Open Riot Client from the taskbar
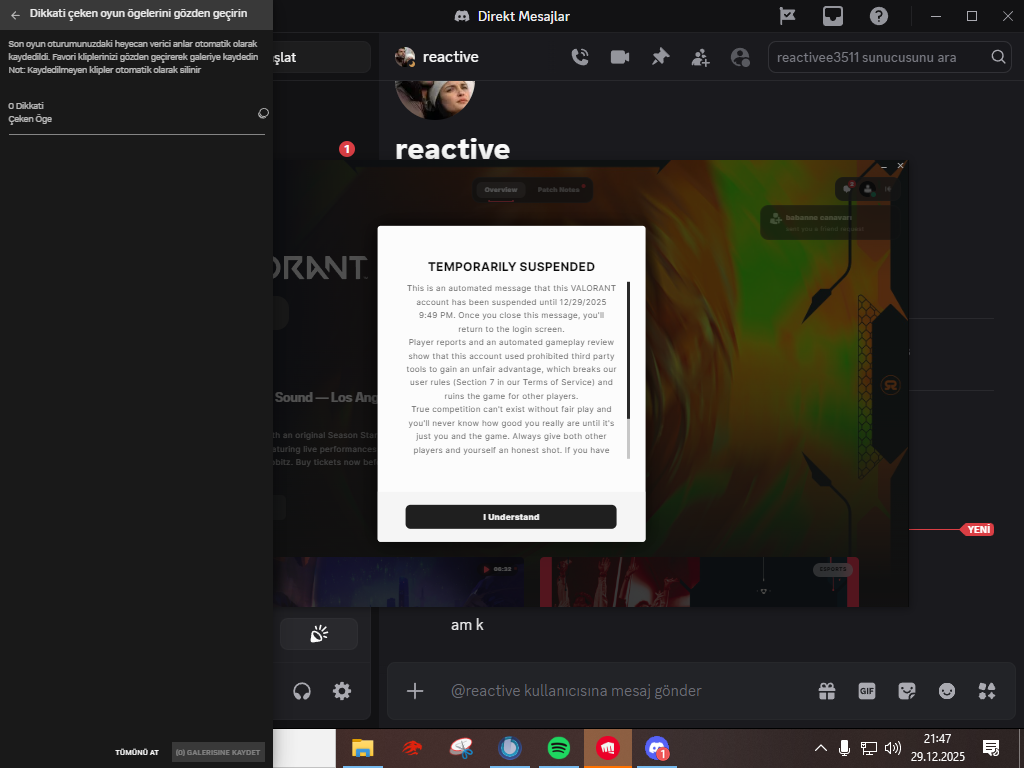Screen dimensions: 1024x768 tap(607, 748)
